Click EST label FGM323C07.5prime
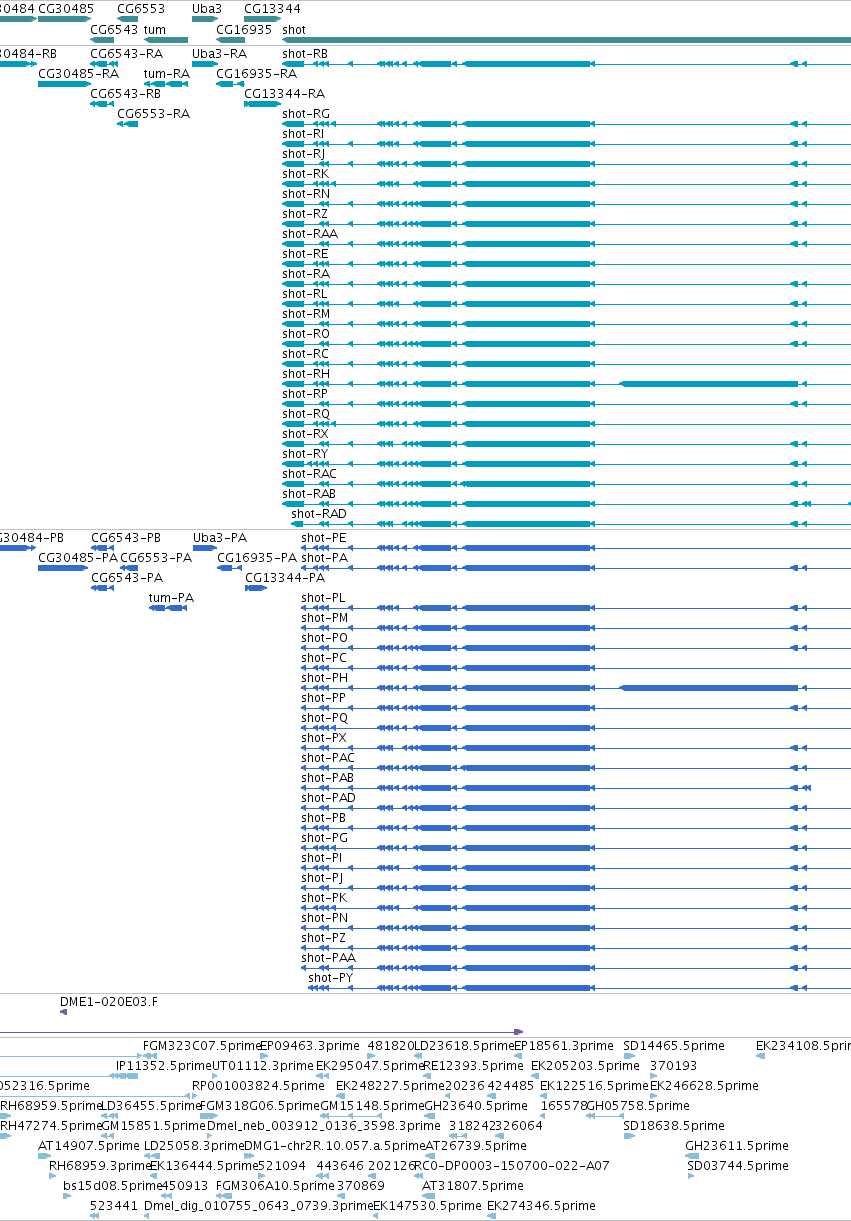Viewport: 851px width, 1221px height. pyautogui.click(x=202, y=1046)
